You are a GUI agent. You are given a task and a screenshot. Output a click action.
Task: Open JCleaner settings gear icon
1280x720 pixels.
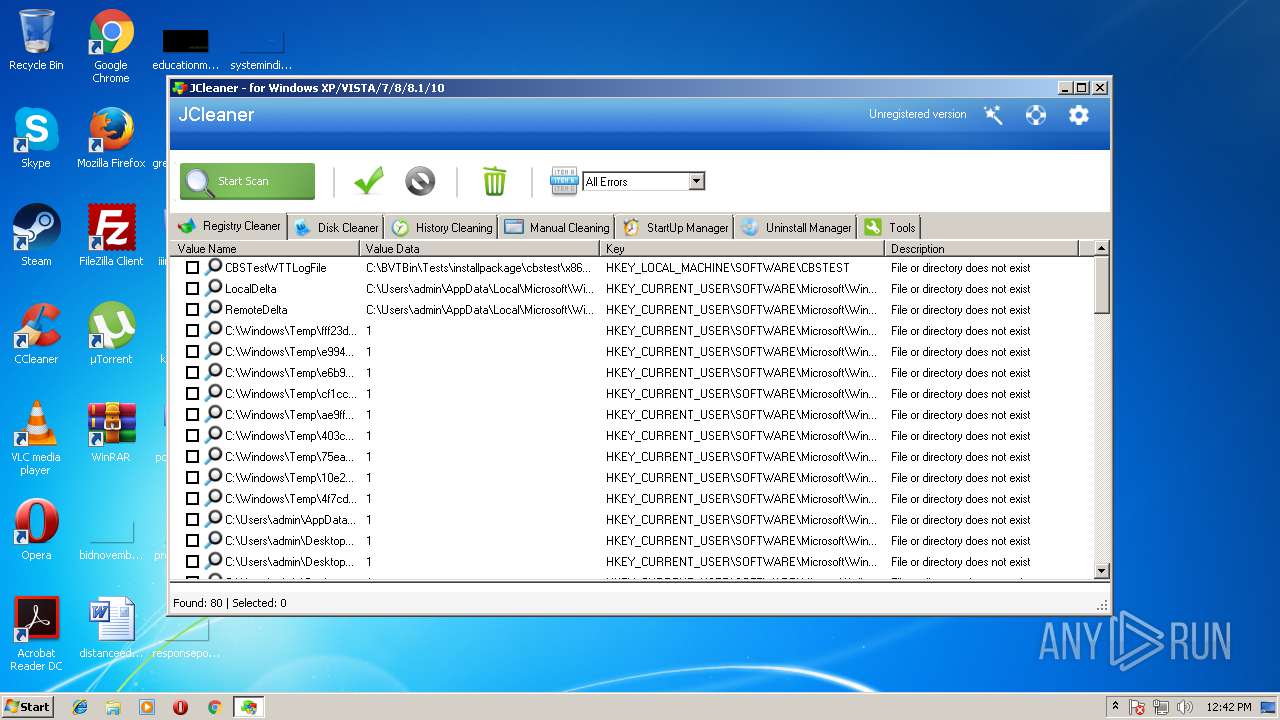click(x=1078, y=115)
